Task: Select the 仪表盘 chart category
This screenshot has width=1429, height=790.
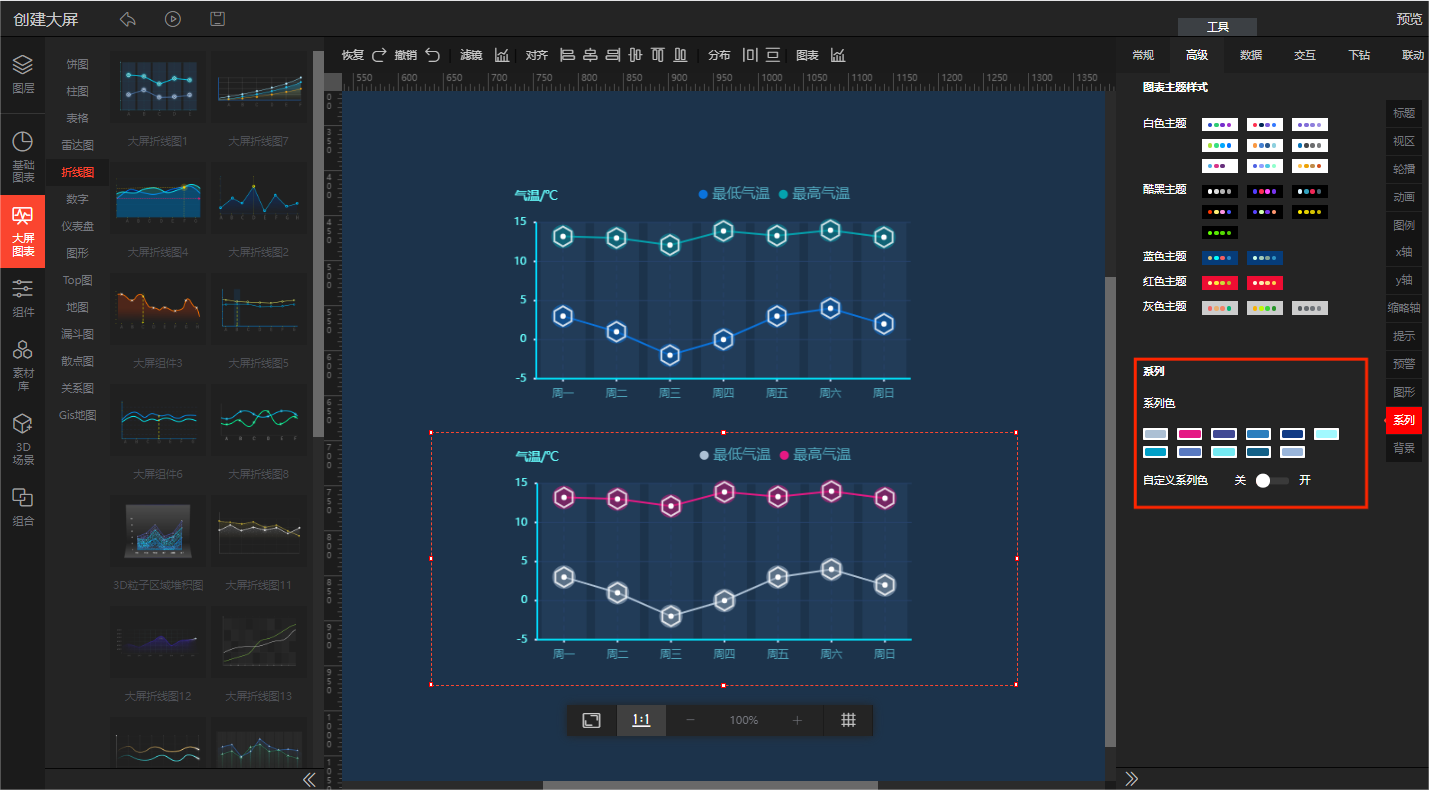Action: point(78,226)
